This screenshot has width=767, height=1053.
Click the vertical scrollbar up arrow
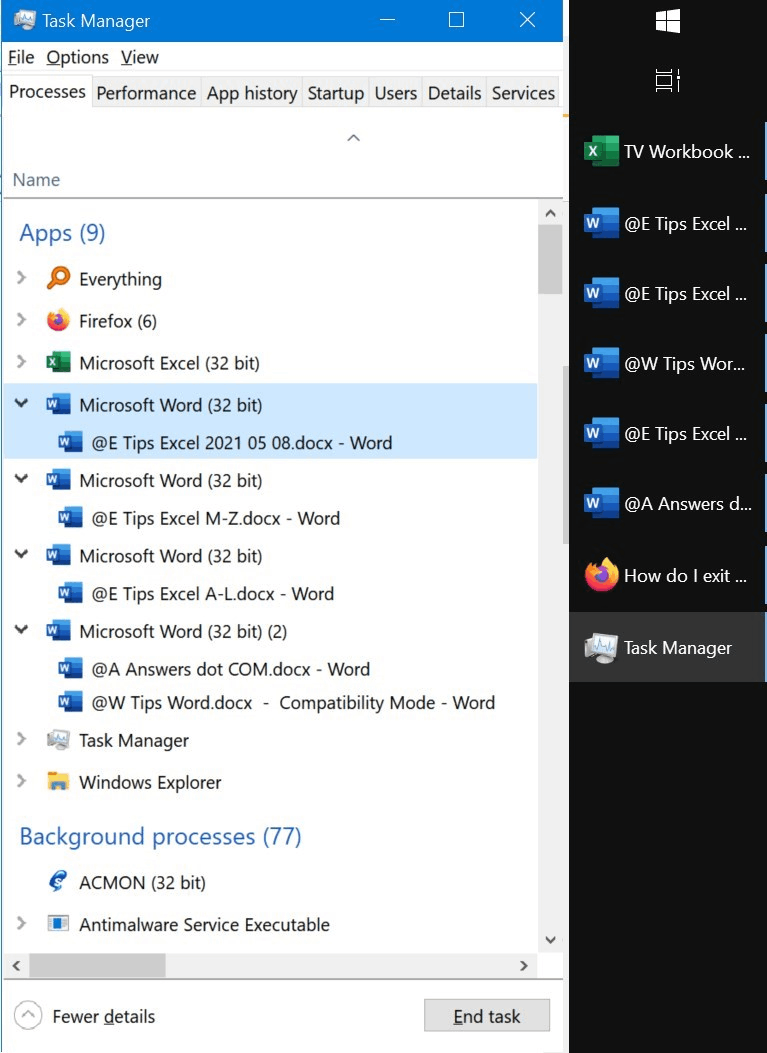550,214
